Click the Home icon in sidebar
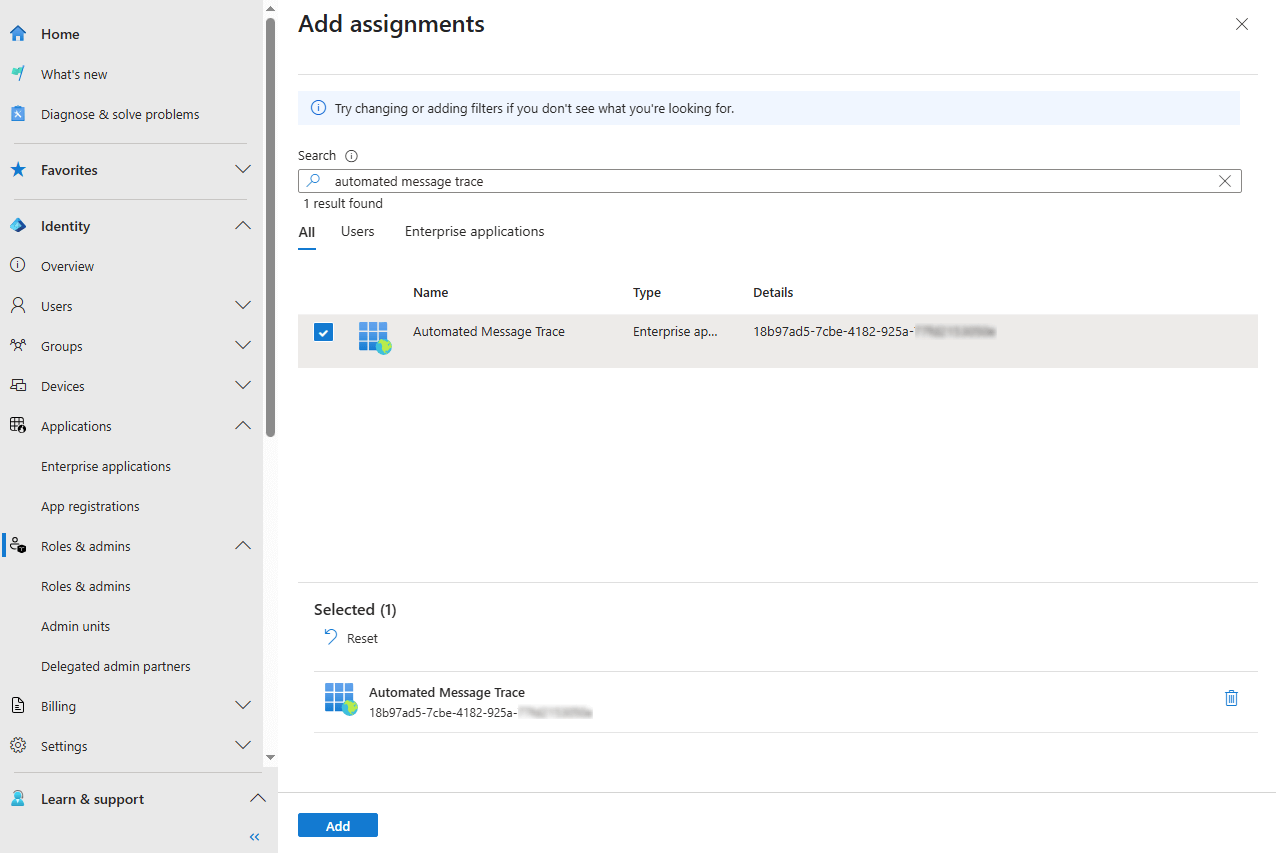Image resolution: width=1276 pixels, height=853 pixels. click(x=18, y=34)
